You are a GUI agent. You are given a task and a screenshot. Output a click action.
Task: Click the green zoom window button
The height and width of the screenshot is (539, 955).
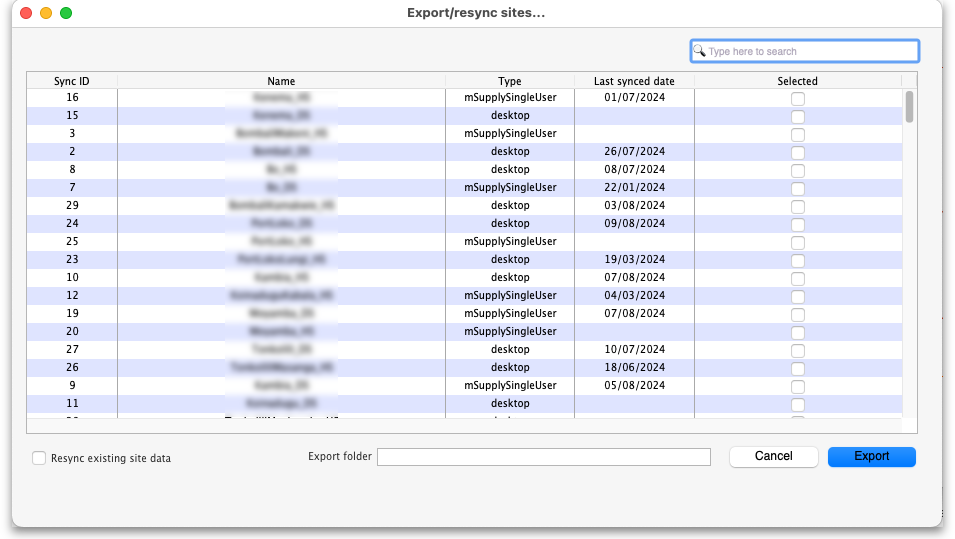pyautogui.click(x=66, y=13)
